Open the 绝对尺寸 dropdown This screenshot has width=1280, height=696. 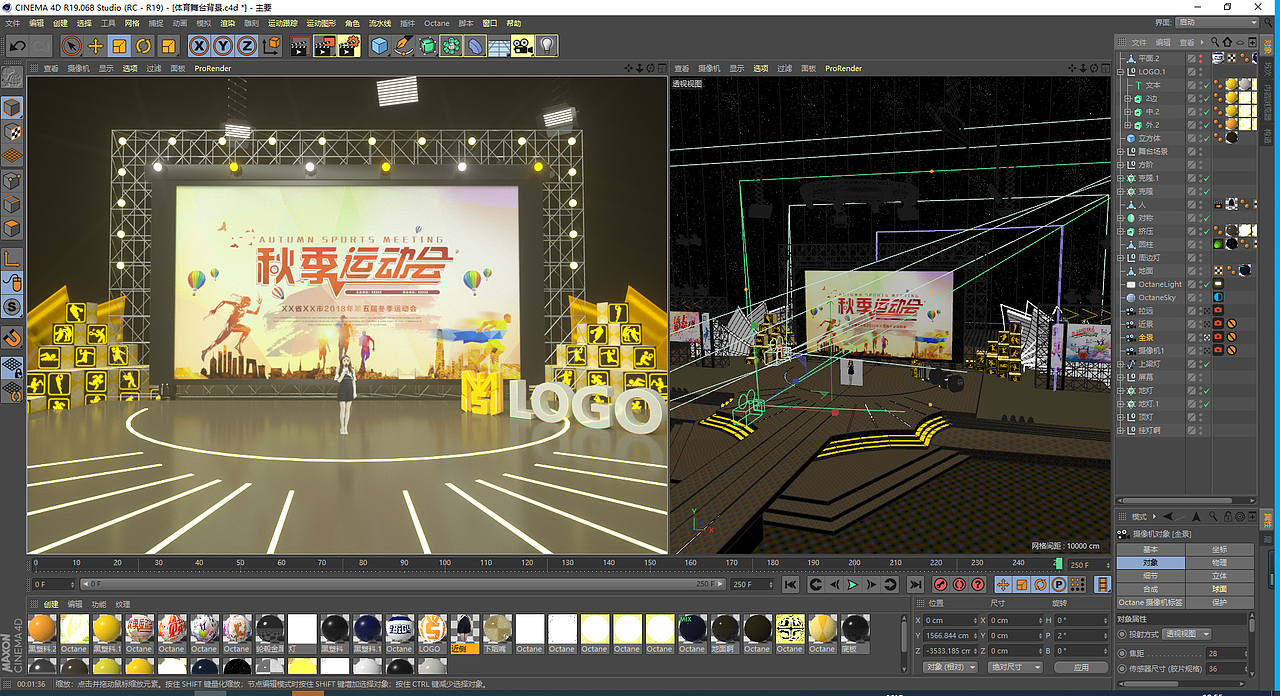(1013, 667)
